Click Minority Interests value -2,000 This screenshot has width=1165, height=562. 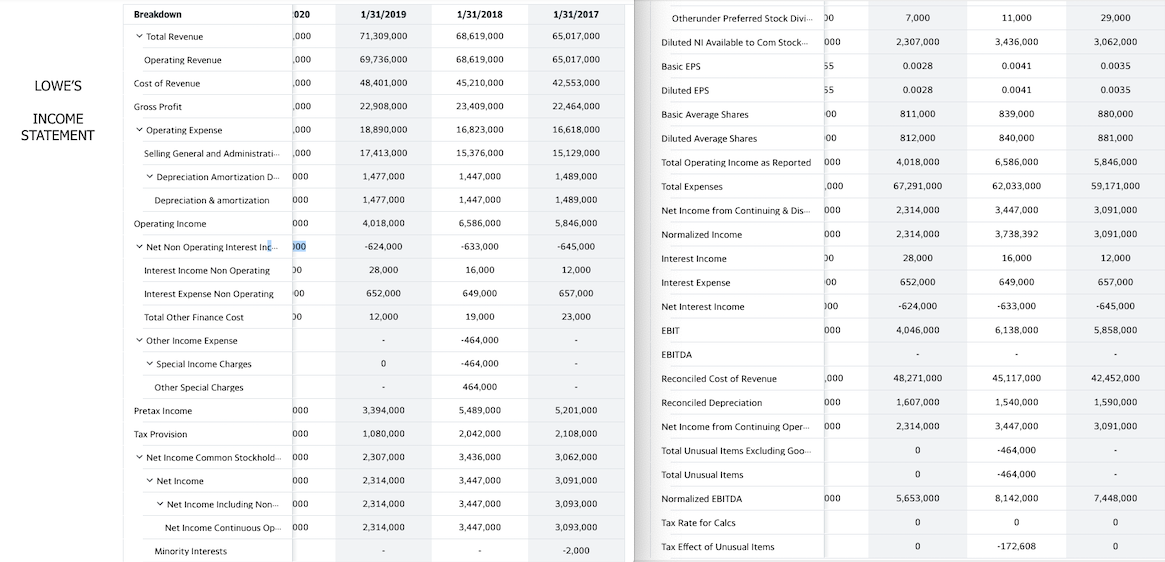point(577,551)
